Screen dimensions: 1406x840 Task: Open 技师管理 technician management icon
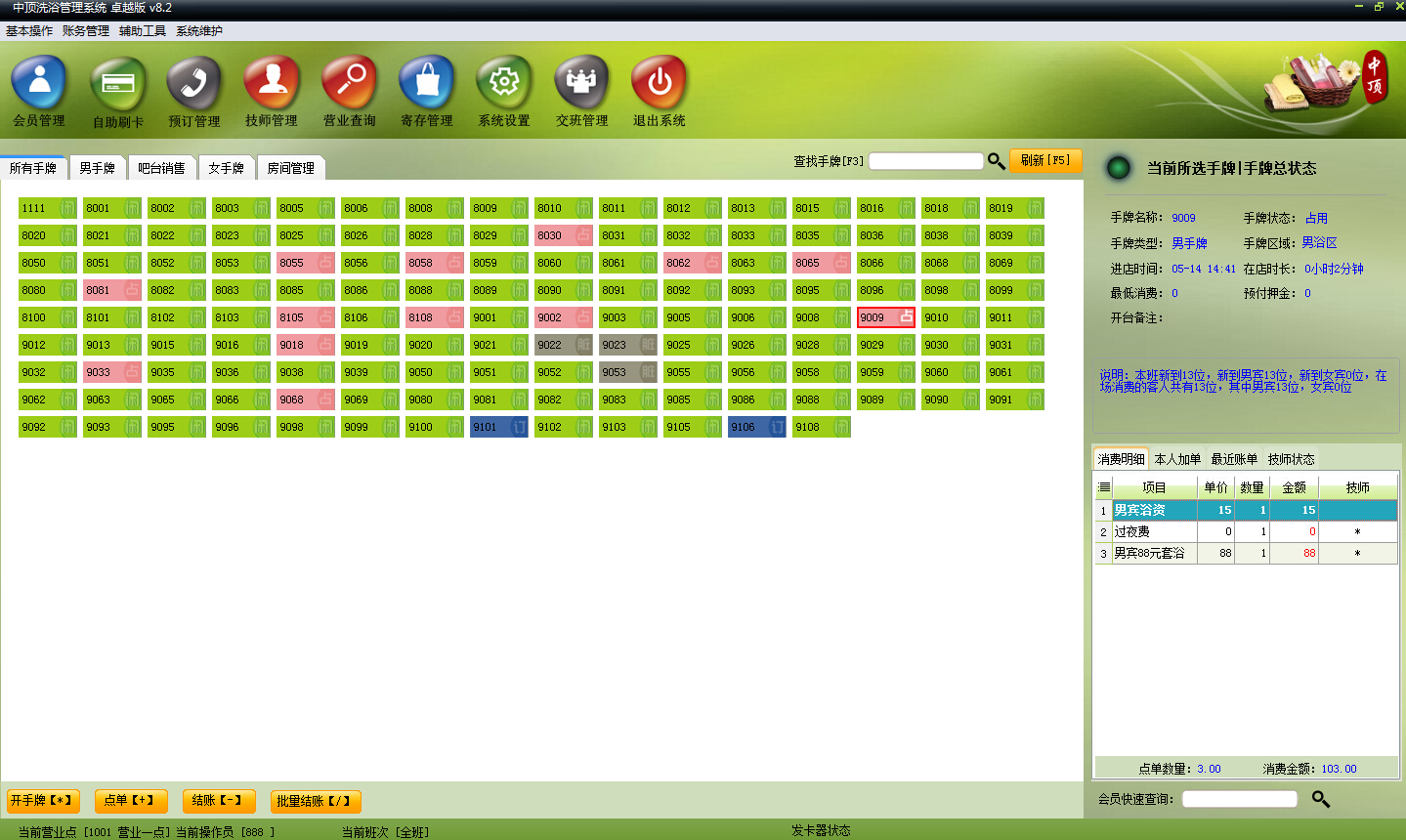(272, 83)
